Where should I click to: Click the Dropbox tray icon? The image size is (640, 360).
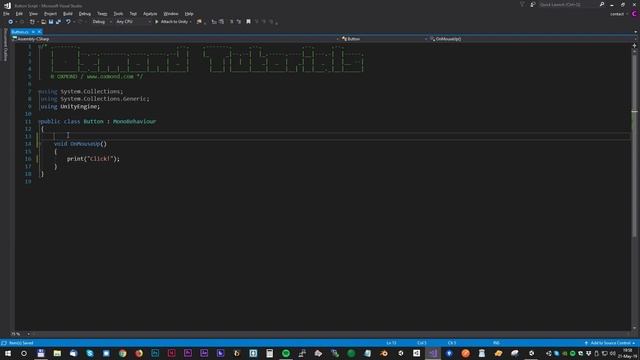tap(589, 353)
